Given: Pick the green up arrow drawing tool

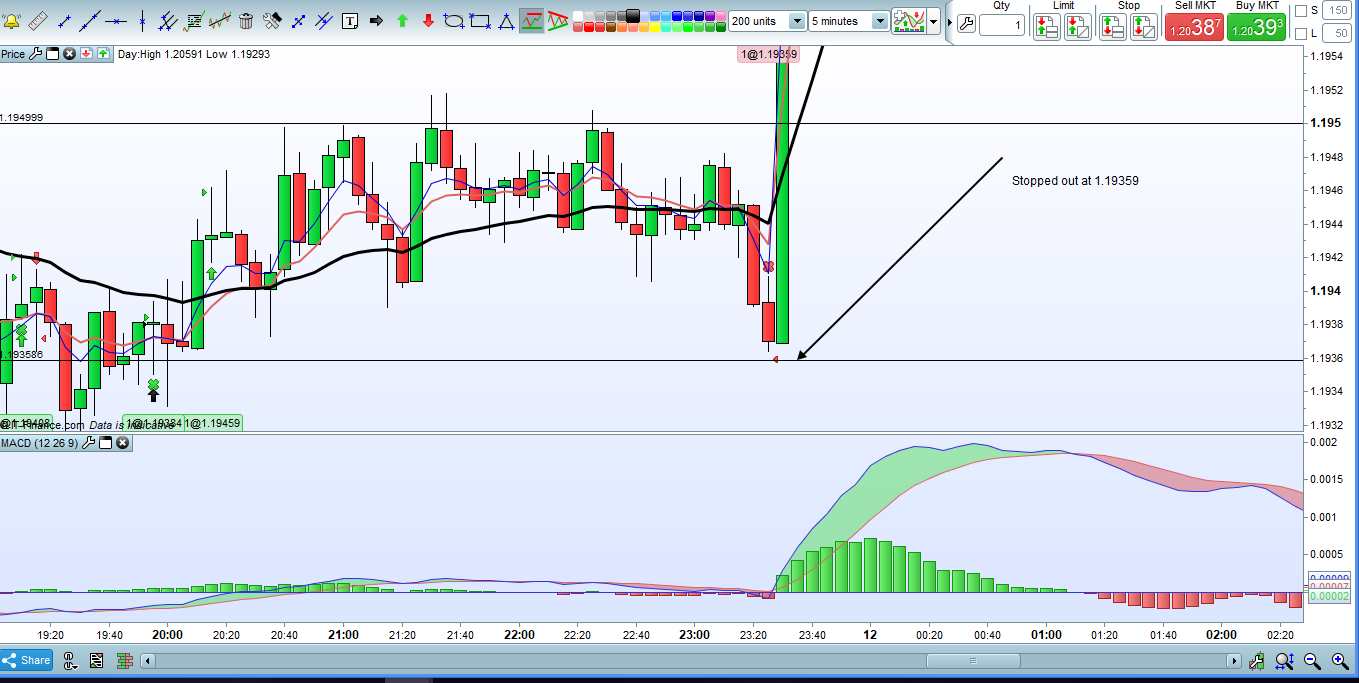Looking at the screenshot, I should [x=402, y=20].
